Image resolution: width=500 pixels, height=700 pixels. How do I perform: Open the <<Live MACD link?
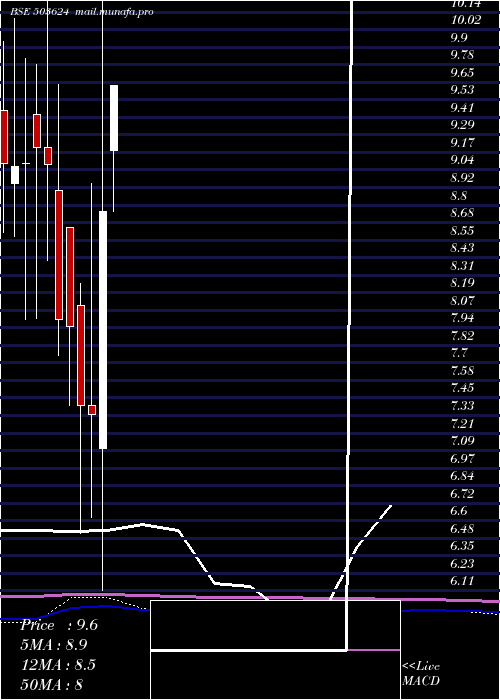coord(421,674)
